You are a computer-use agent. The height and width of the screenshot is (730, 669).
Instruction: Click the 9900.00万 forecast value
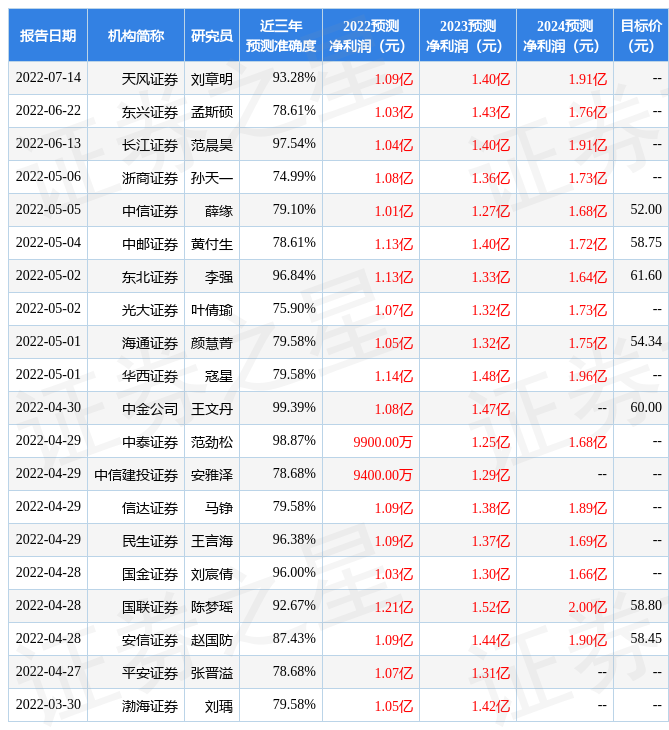click(x=383, y=442)
